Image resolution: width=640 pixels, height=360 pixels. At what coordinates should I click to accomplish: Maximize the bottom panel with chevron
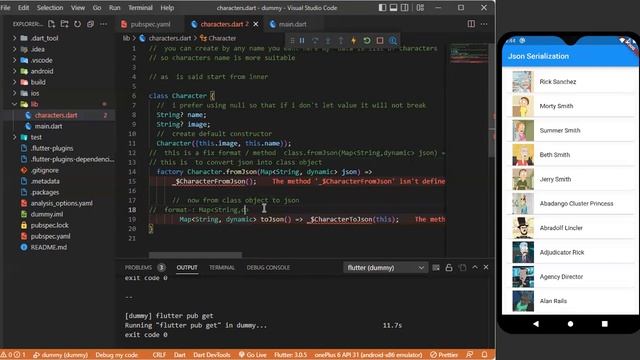click(x=475, y=267)
